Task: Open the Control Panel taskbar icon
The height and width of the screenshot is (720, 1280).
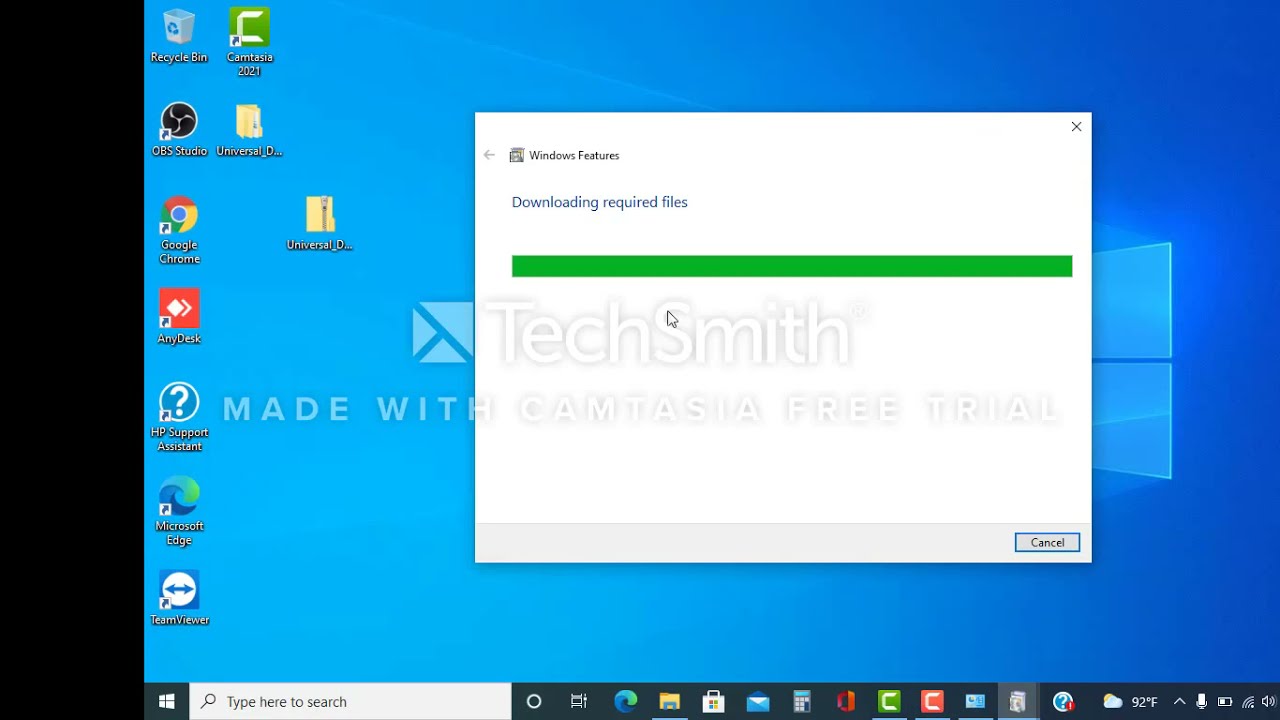Action: coord(975,701)
